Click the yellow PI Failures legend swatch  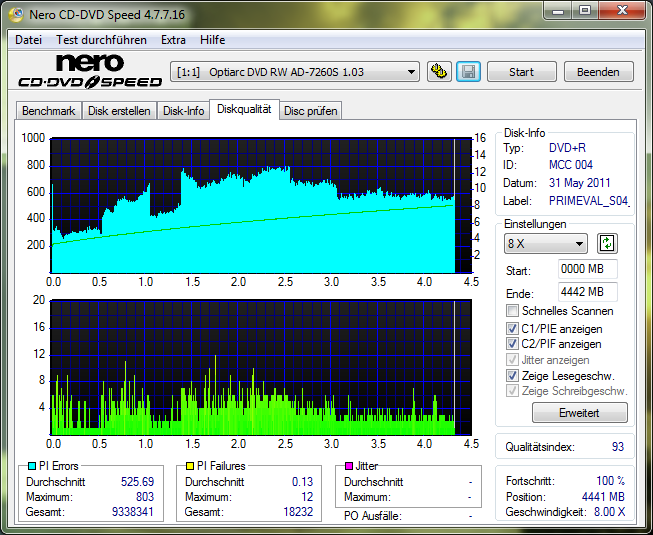tap(190, 466)
